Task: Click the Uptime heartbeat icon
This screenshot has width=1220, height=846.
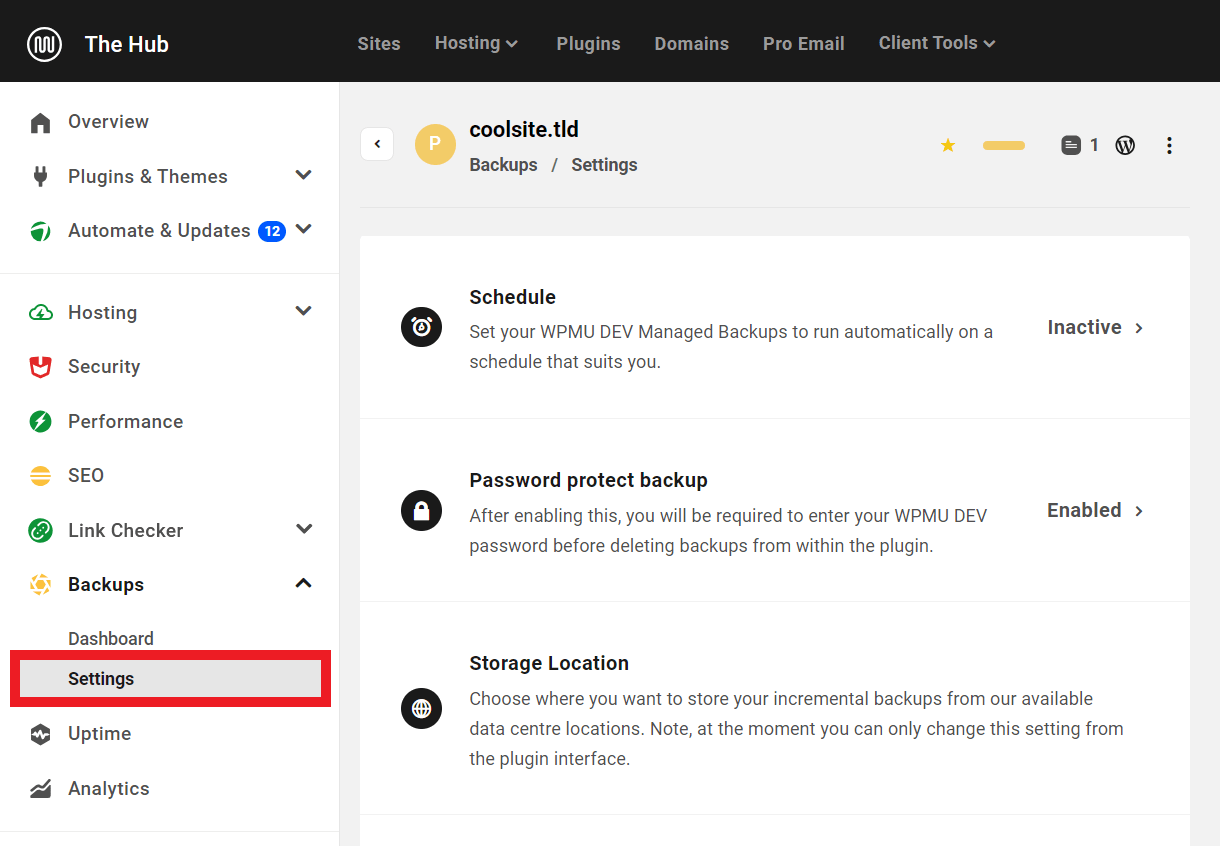Action: coord(40,735)
